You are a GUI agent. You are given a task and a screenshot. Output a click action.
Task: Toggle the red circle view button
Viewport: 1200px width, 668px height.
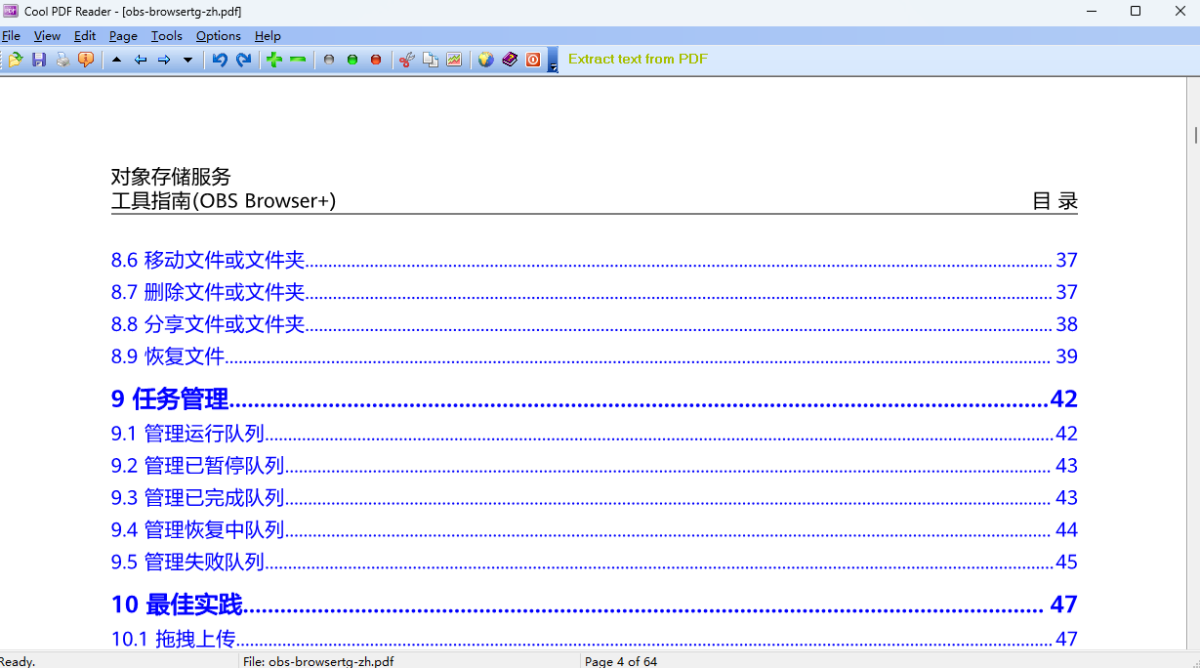click(x=375, y=59)
